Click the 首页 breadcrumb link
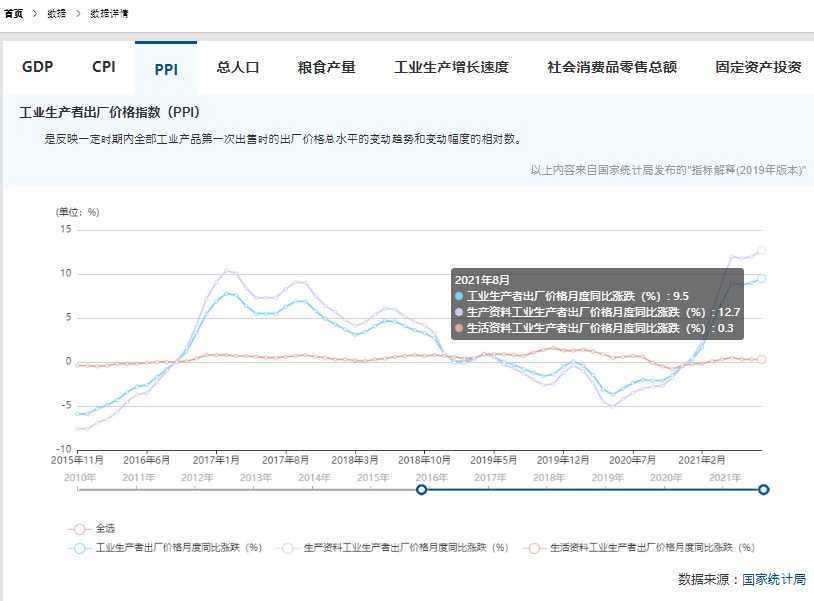Image resolution: width=814 pixels, height=601 pixels. [x=13, y=14]
